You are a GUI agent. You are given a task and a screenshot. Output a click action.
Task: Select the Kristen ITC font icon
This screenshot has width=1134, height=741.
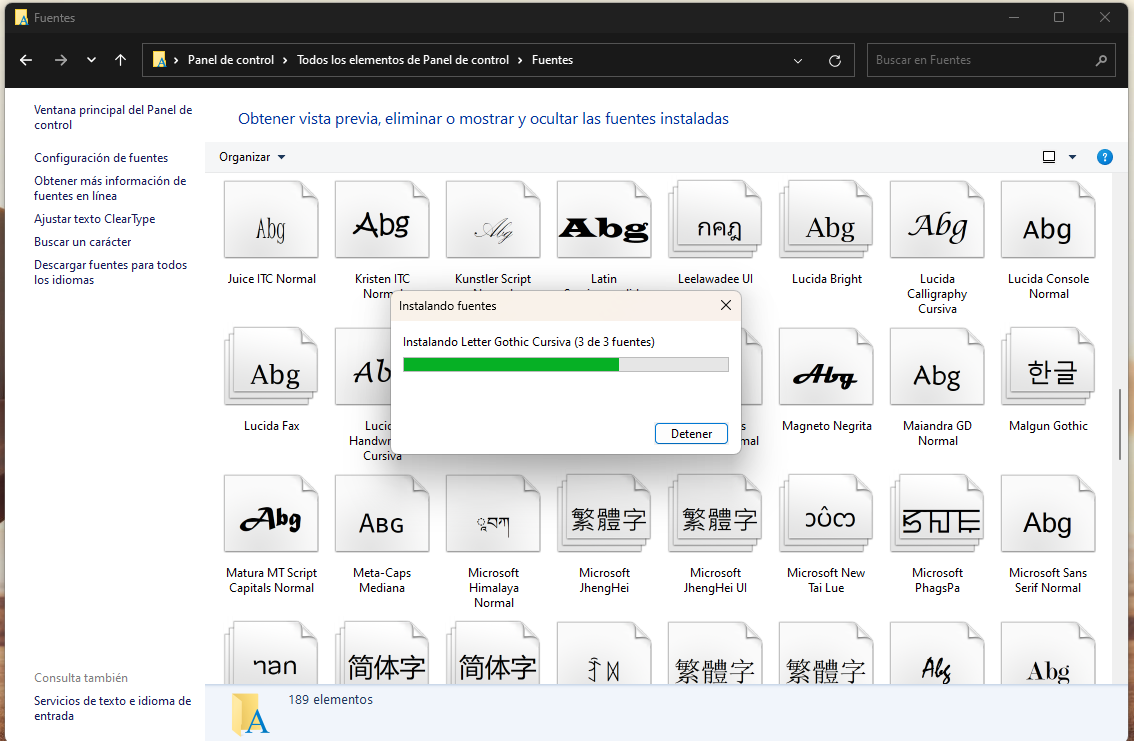[x=382, y=220]
